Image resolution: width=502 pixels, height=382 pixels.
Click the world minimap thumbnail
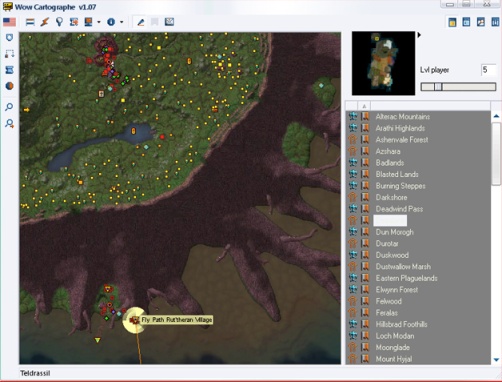pos(383,63)
